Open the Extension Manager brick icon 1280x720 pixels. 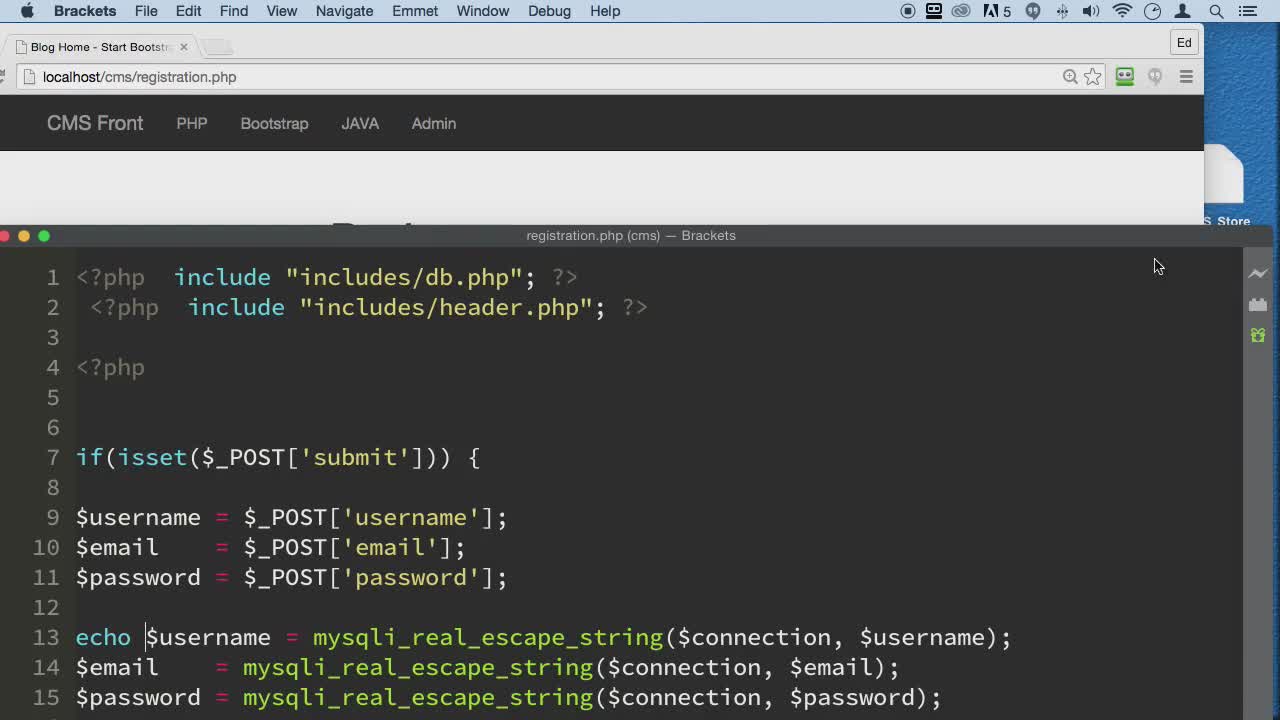(x=1258, y=304)
